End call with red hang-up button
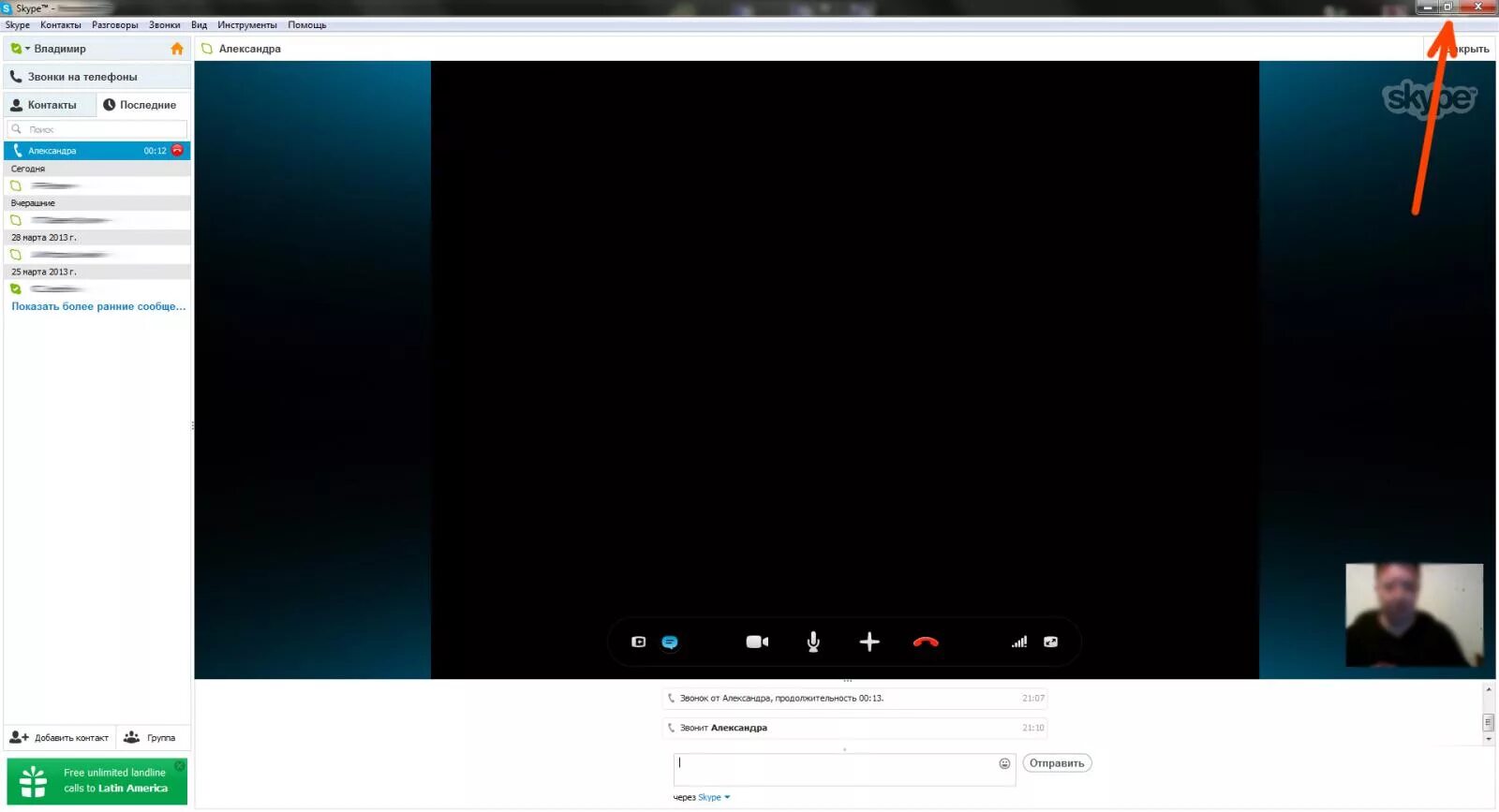 click(x=926, y=642)
